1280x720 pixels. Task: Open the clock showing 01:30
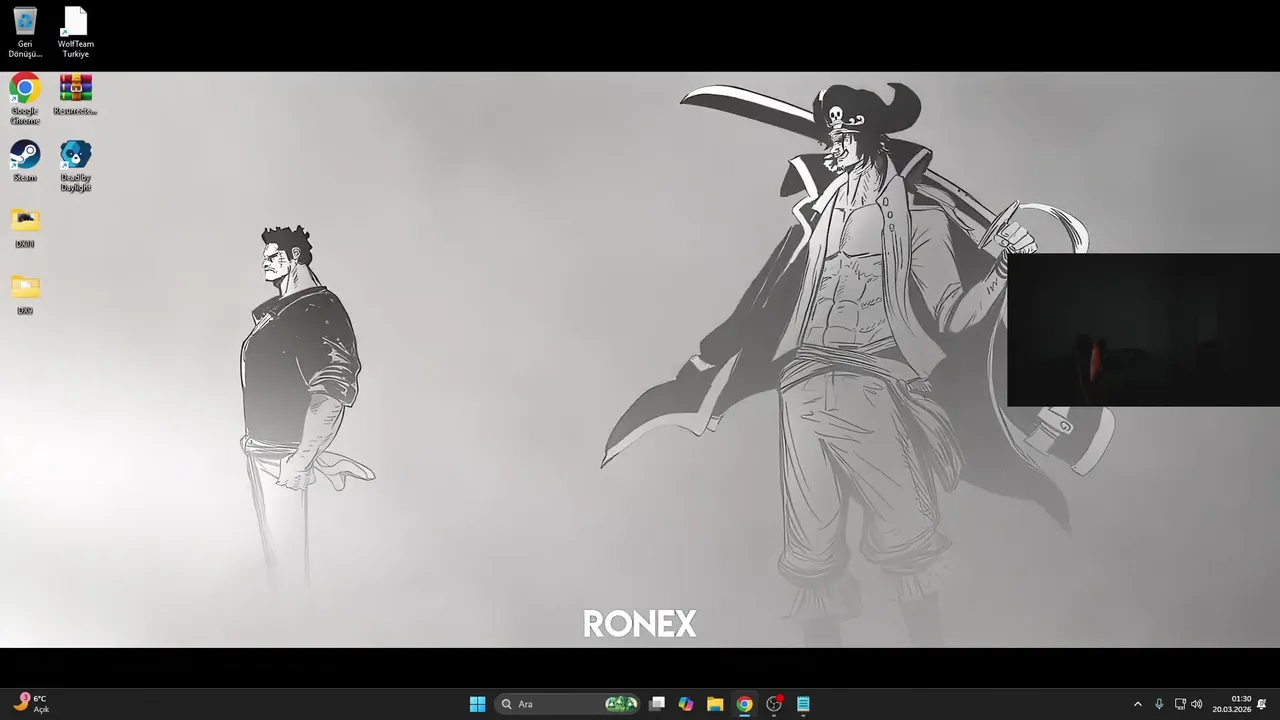(x=1232, y=704)
